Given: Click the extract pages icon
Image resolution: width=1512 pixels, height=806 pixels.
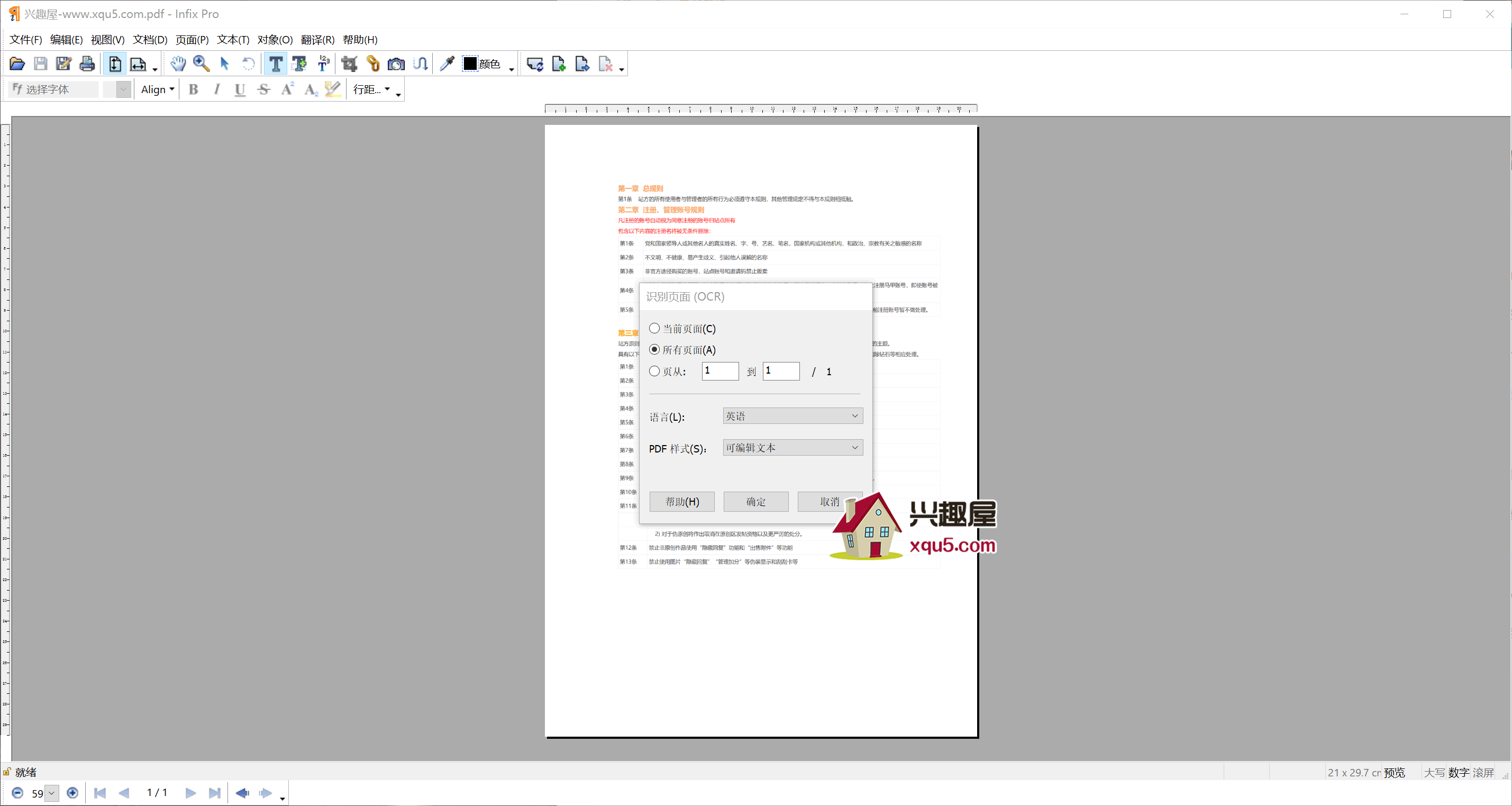Looking at the screenshot, I should coord(581,64).
